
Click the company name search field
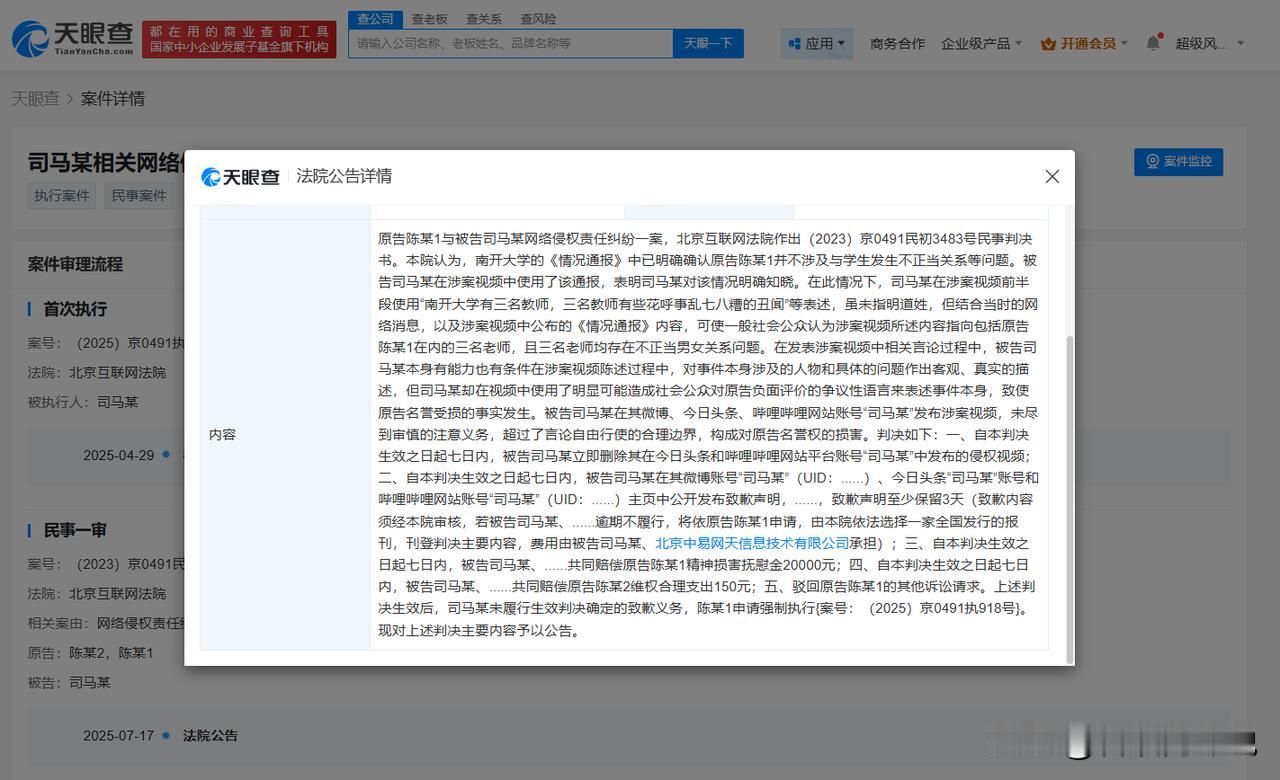510,43
